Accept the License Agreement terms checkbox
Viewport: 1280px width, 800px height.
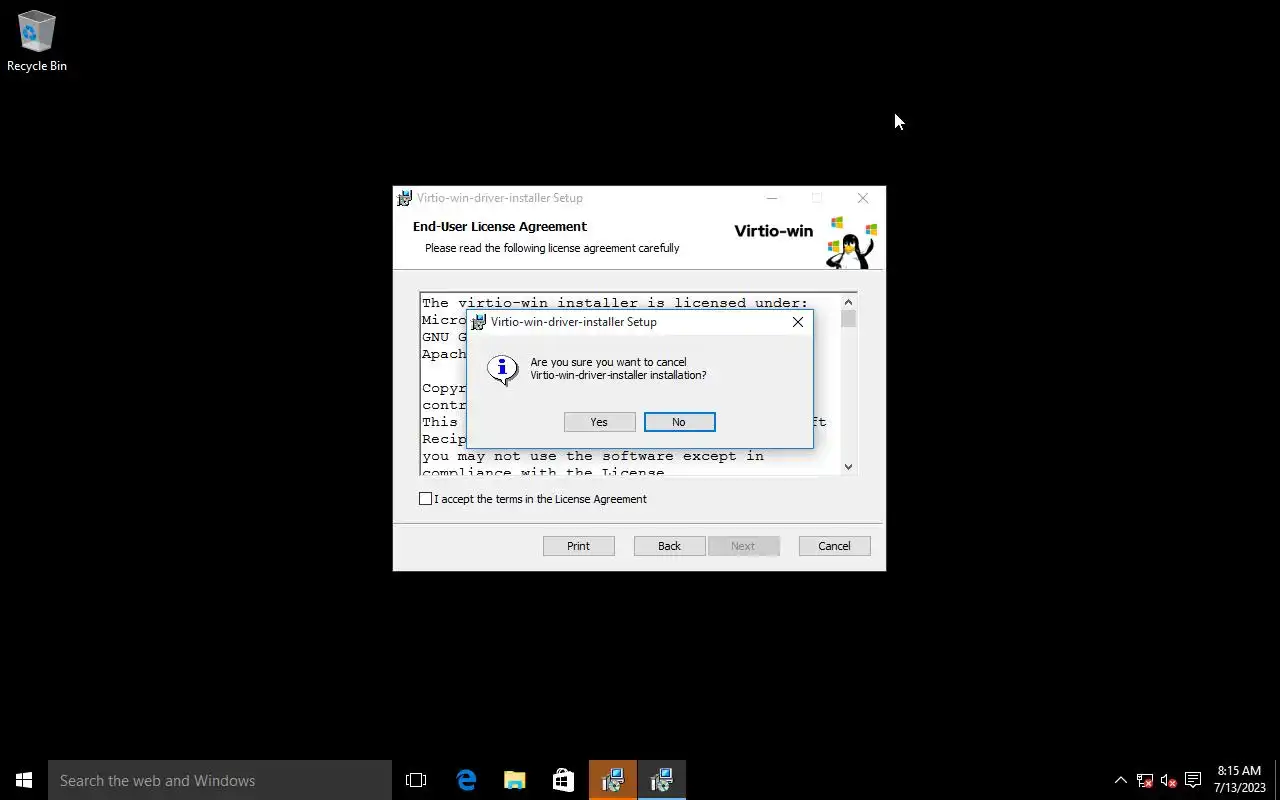pyautogui.click(x=426, y=499)
